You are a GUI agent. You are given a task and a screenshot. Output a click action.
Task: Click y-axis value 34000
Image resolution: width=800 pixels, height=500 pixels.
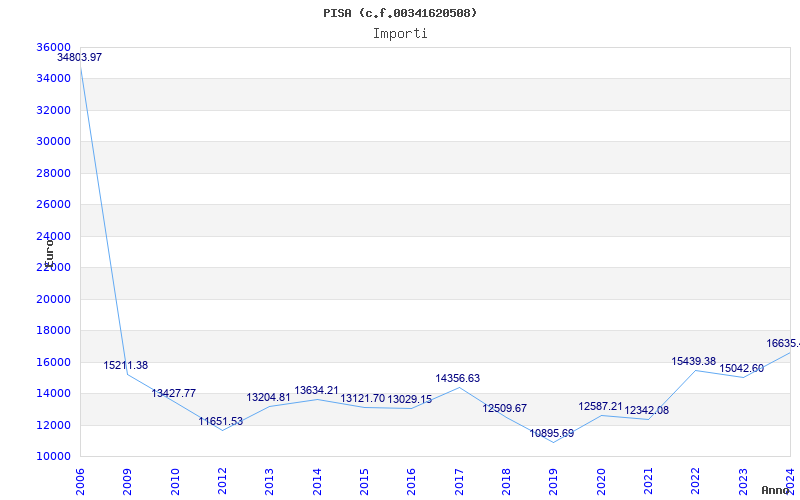coord(54,79)
